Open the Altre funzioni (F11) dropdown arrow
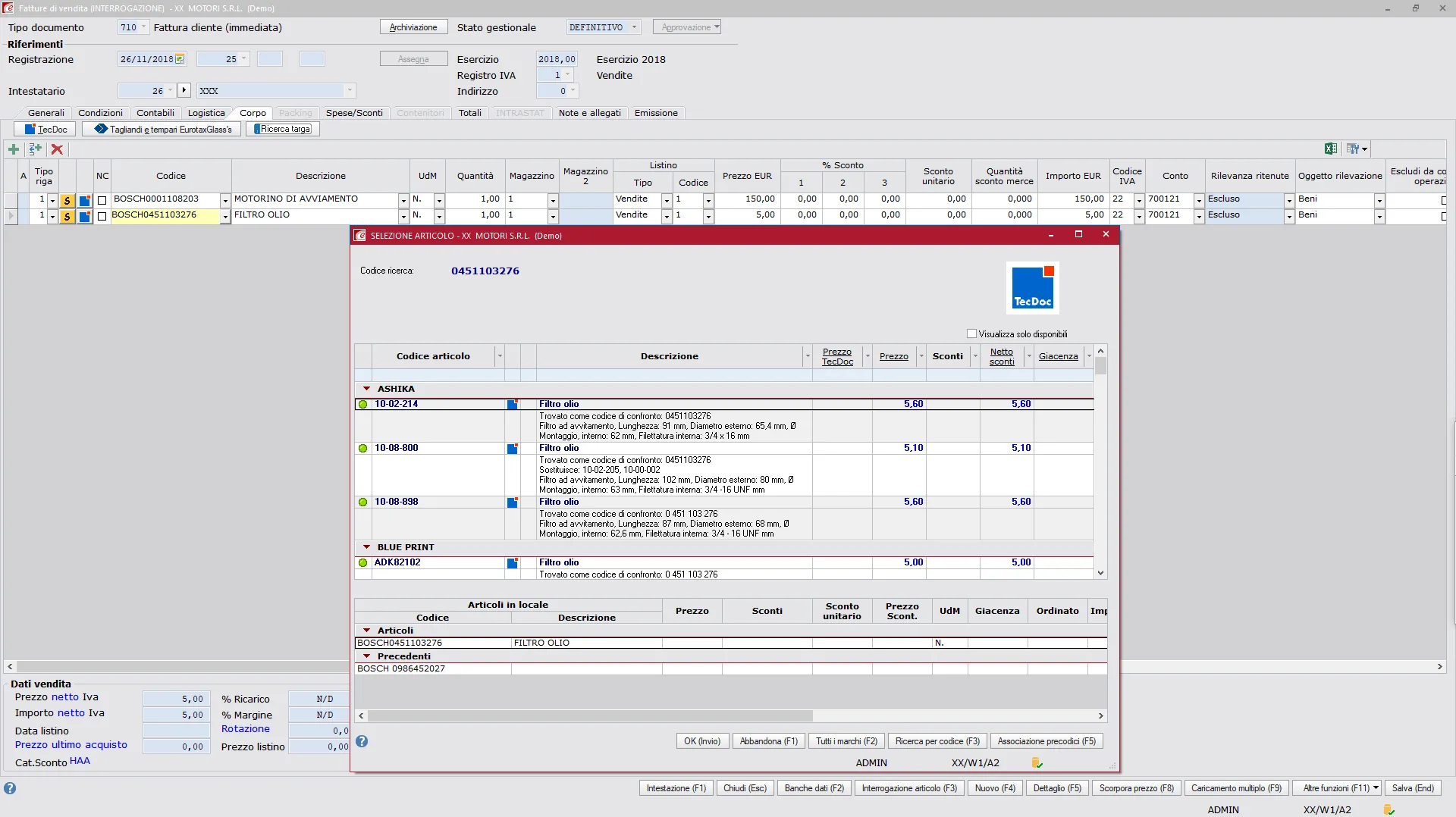 (1376, 788)
